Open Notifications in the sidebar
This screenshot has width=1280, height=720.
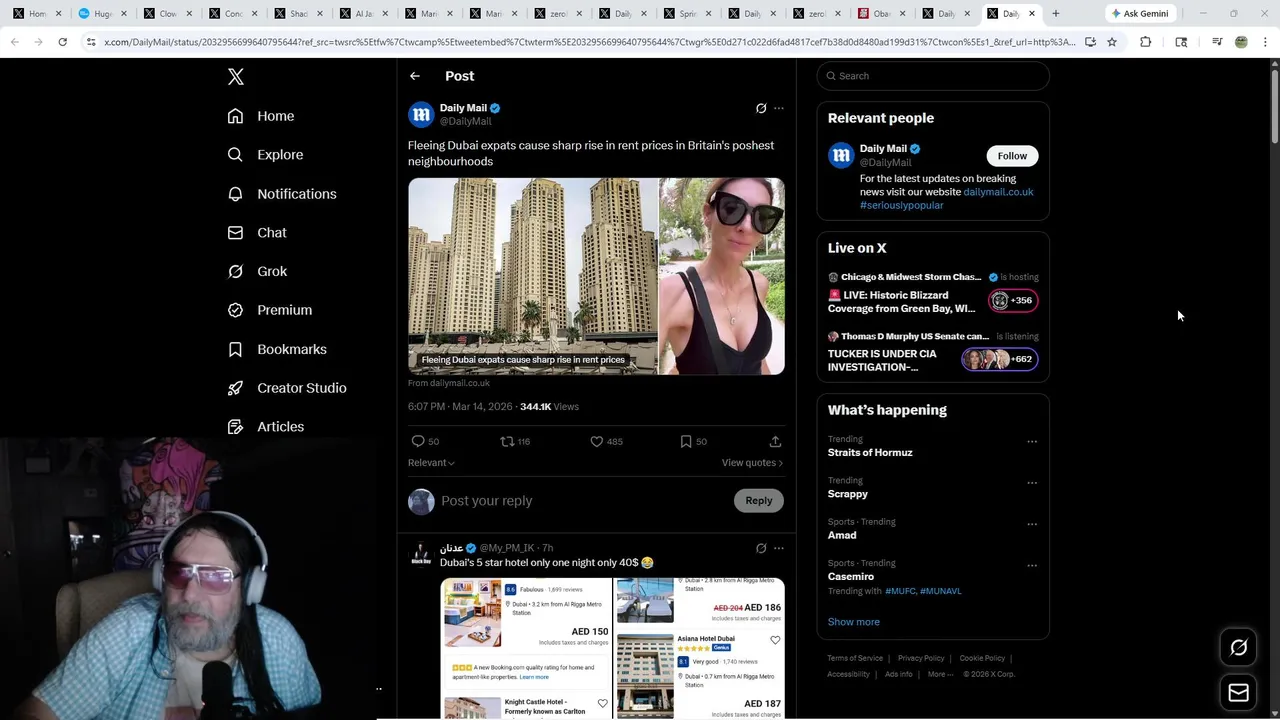(282, 194)
